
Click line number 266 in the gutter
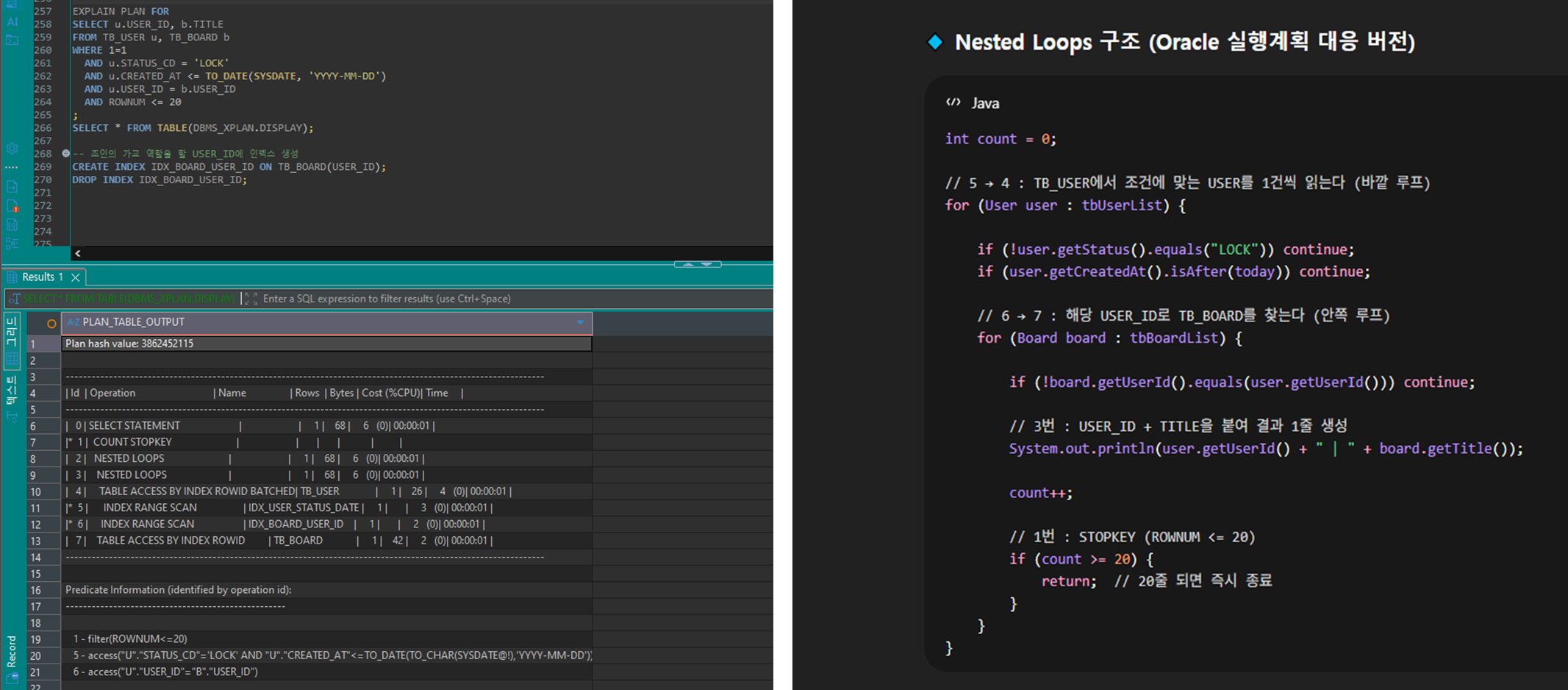[x=43, y=128]
